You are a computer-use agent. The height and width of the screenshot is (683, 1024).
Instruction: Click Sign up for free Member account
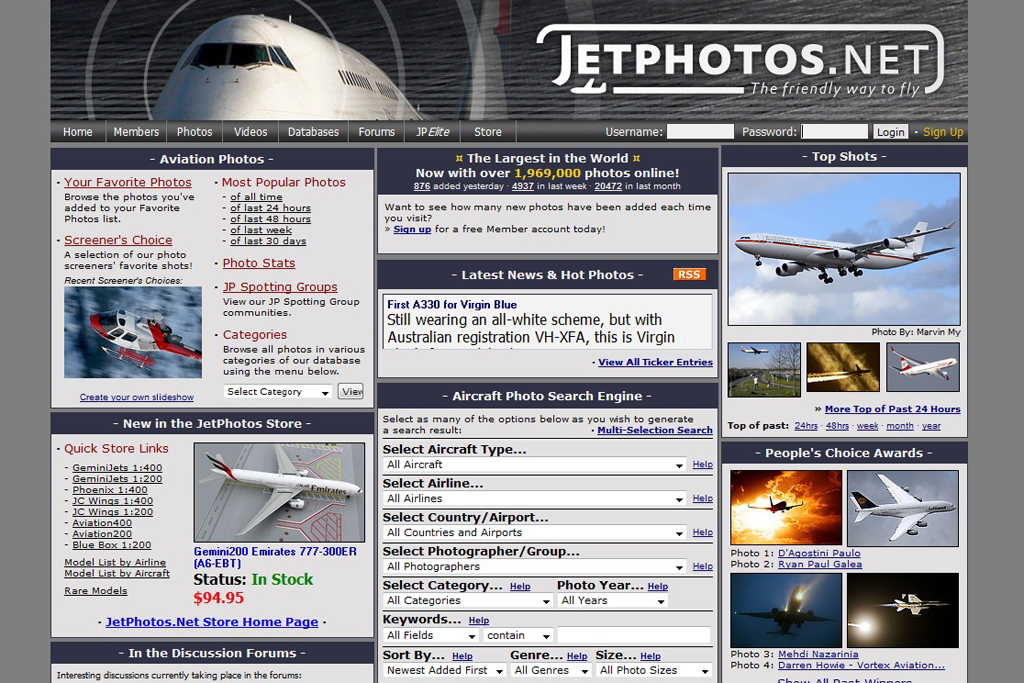coord(412,229)
